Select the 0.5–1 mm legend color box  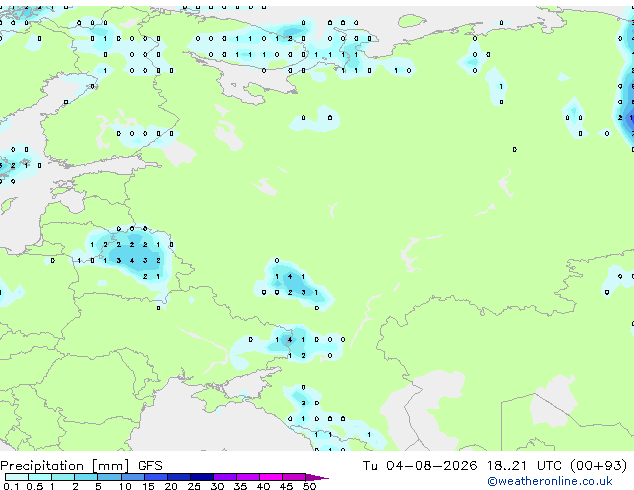coord(40,477)
